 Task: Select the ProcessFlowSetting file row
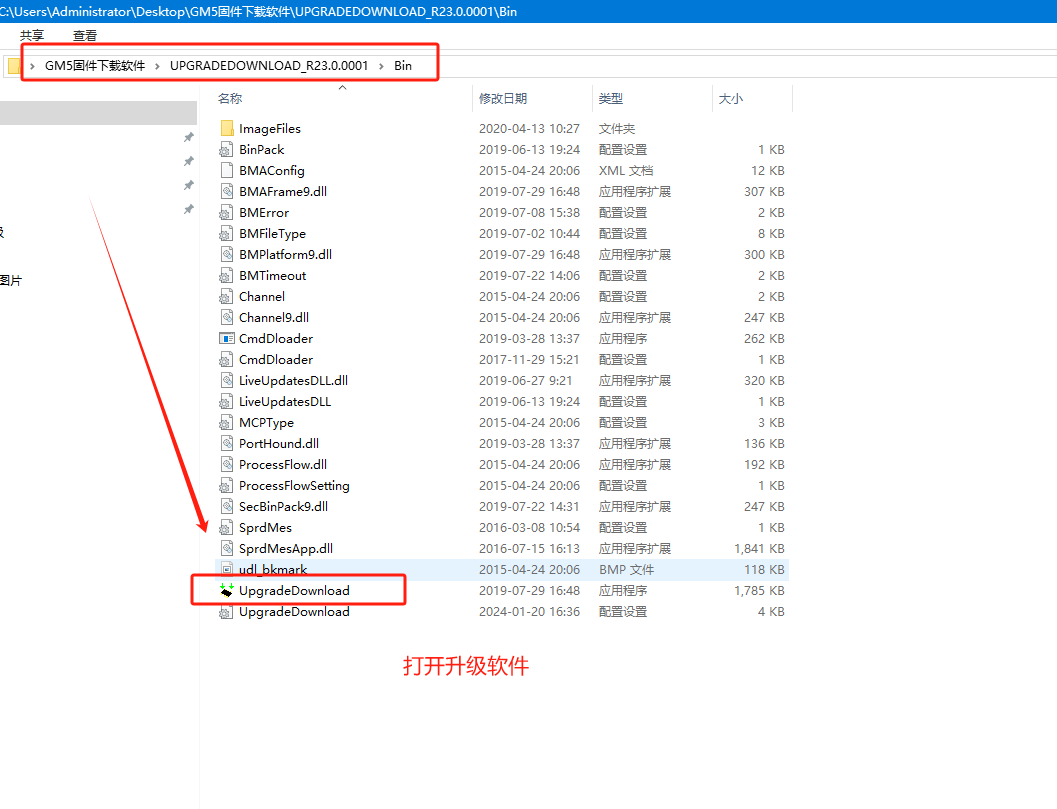pos(294,486)
